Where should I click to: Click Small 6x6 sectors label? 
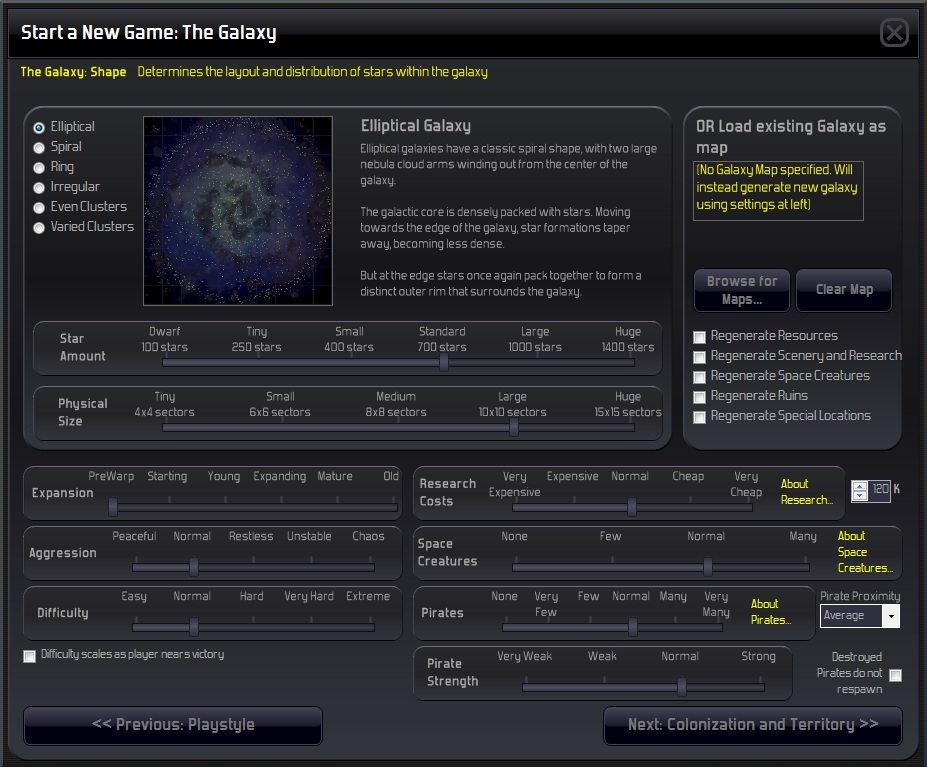point(280,404)
